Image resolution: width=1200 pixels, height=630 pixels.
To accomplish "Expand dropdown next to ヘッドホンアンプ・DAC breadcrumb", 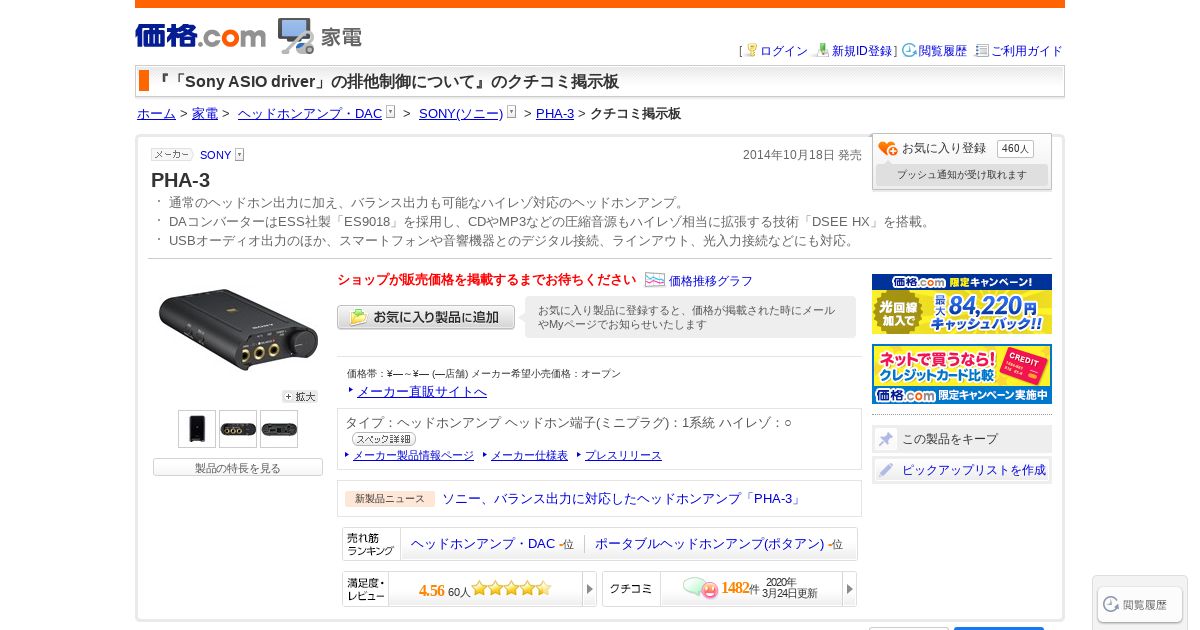I will pyautogui.click(x=391, y=112).
